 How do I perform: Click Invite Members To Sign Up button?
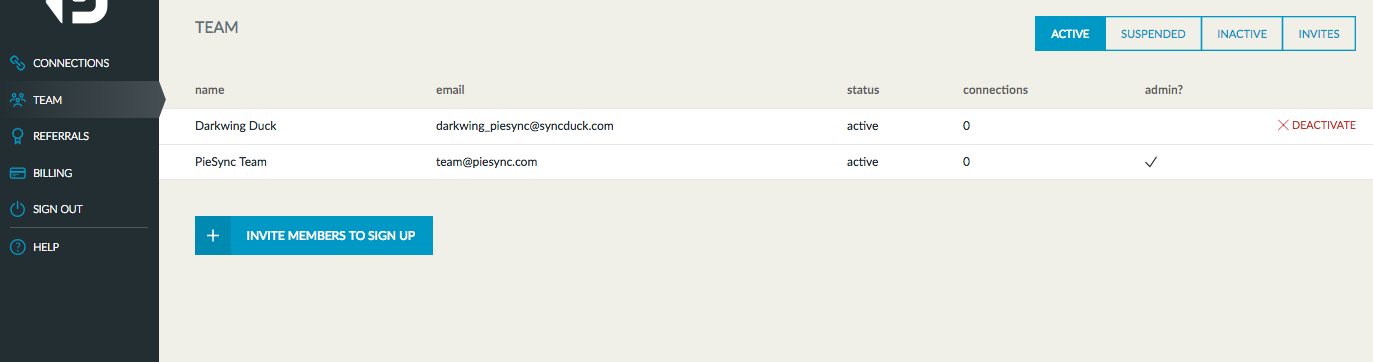tap(314, 236)
